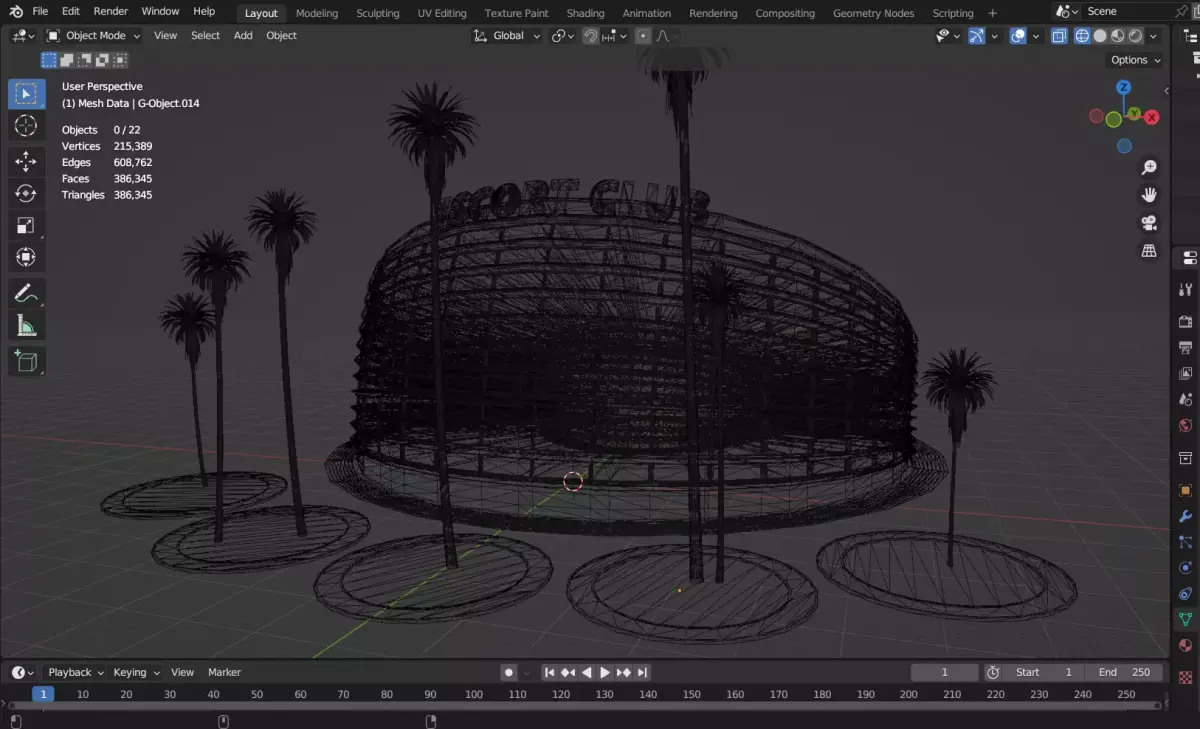Click the pan view hand icon

[1149, 195]
